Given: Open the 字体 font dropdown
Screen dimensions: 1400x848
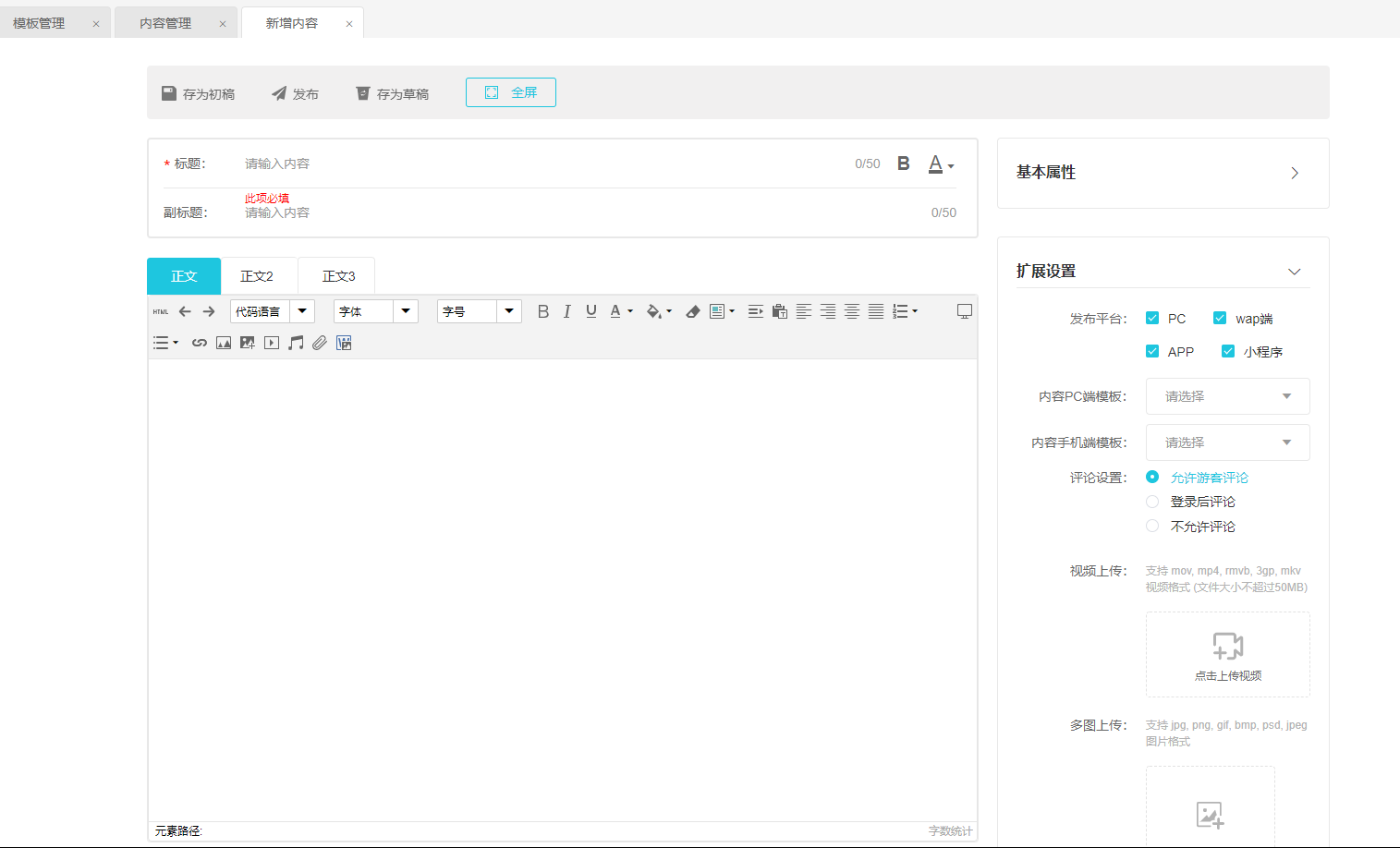Looking at the screenshot, I should click(x=376, y=312).
